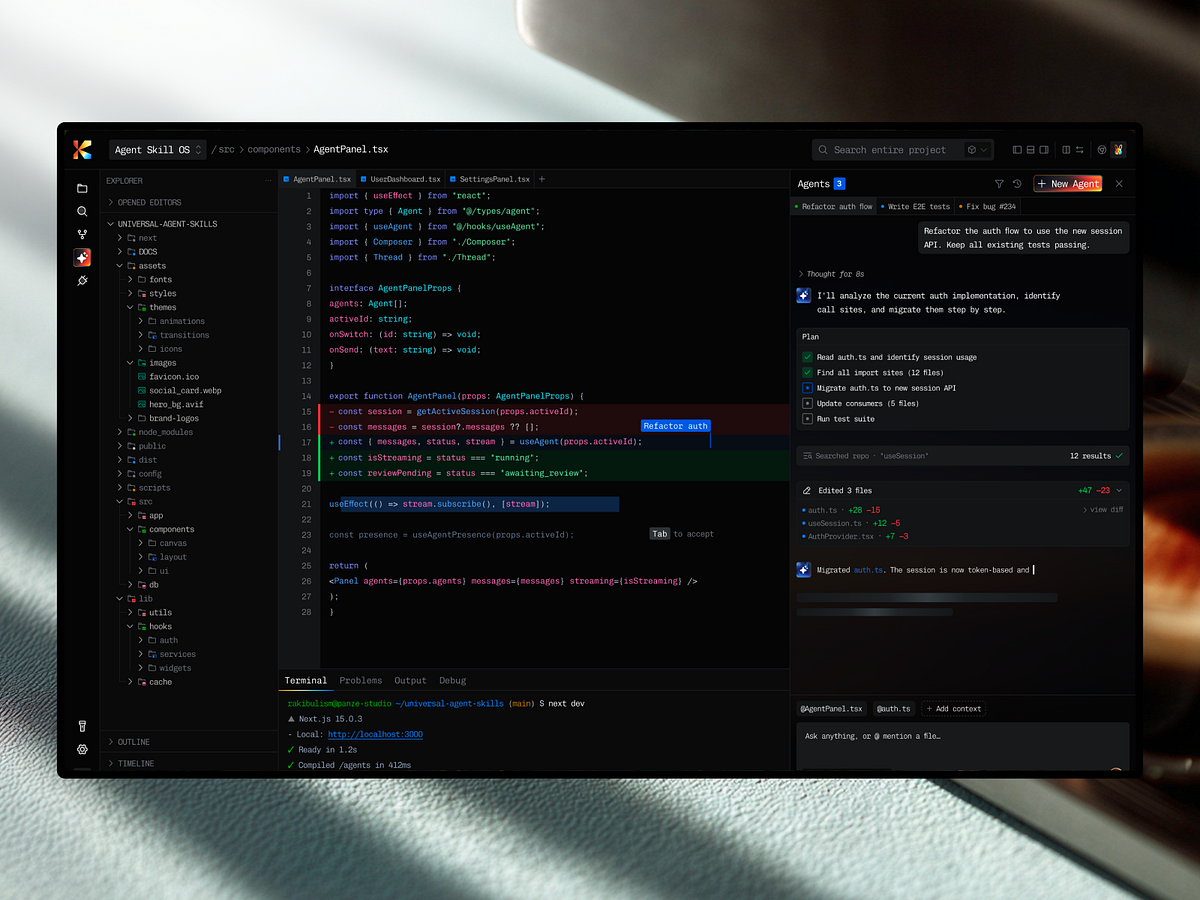Click the K app logo at top left
This screenshot has height=900, width=1200.
tap(82, 150)
